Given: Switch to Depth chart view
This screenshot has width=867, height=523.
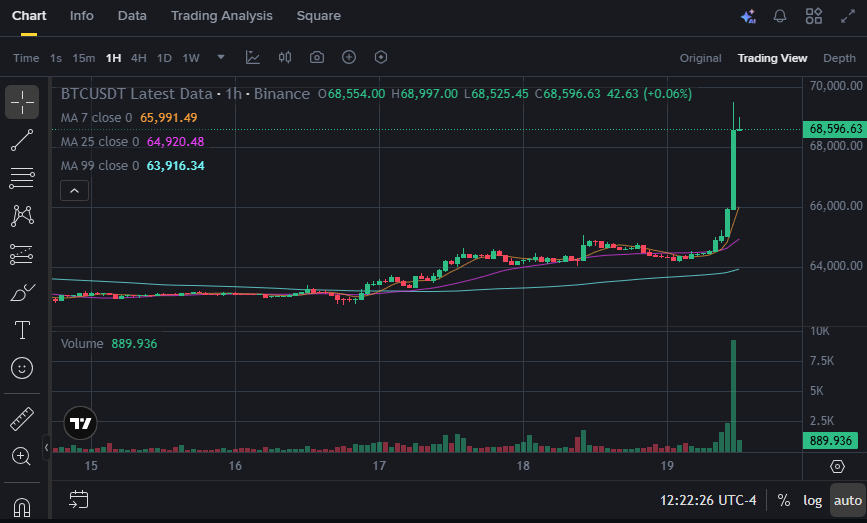Looking at the screenshot, I should coord(839,58).
